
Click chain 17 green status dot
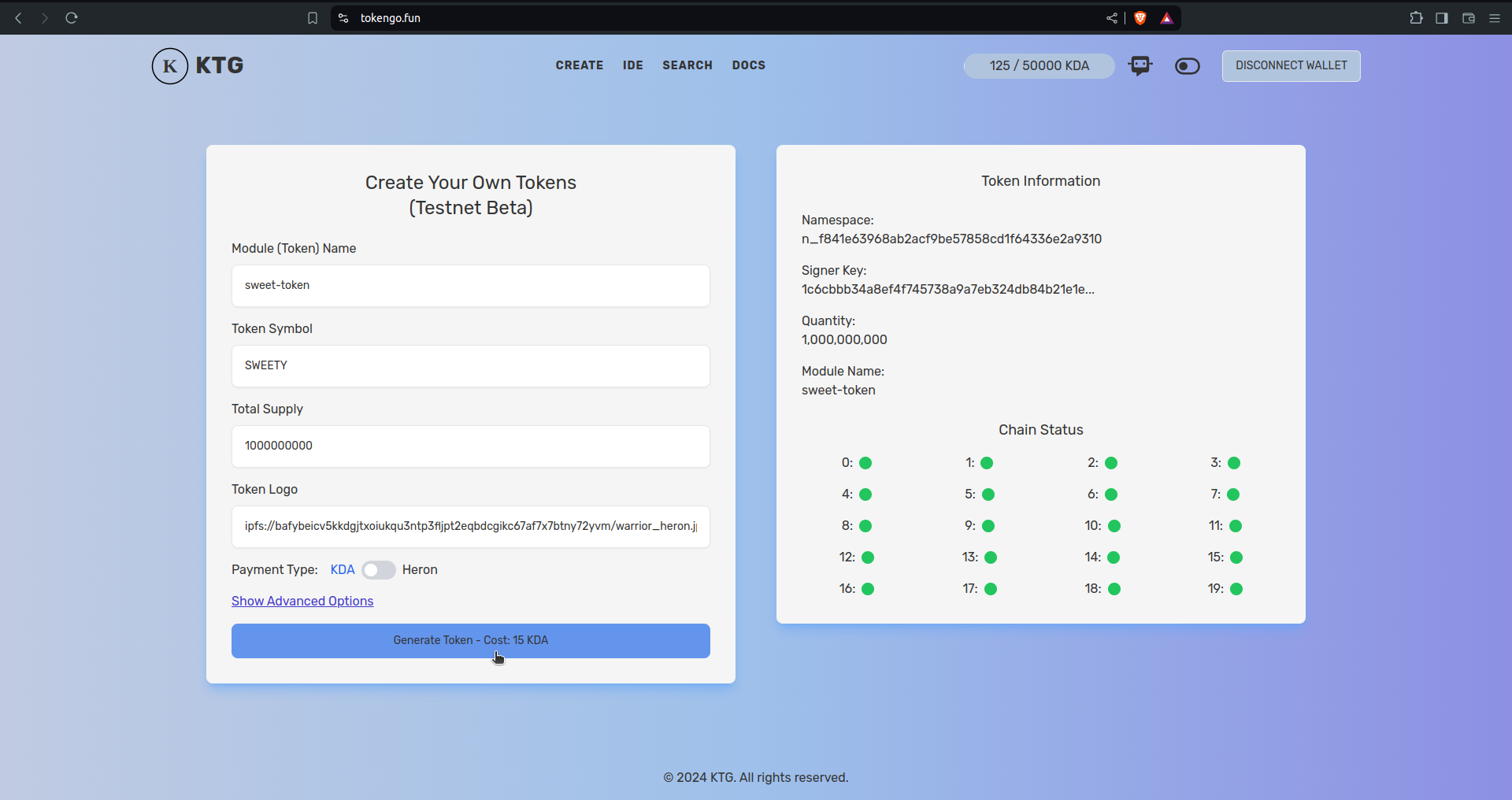[x=991, y=589]
